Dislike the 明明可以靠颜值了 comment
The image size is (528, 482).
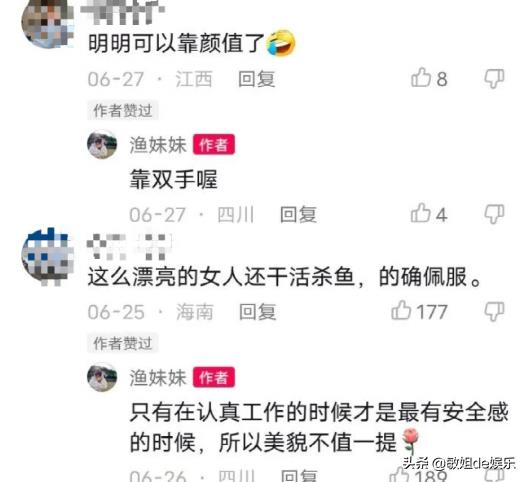pos(494,79)
